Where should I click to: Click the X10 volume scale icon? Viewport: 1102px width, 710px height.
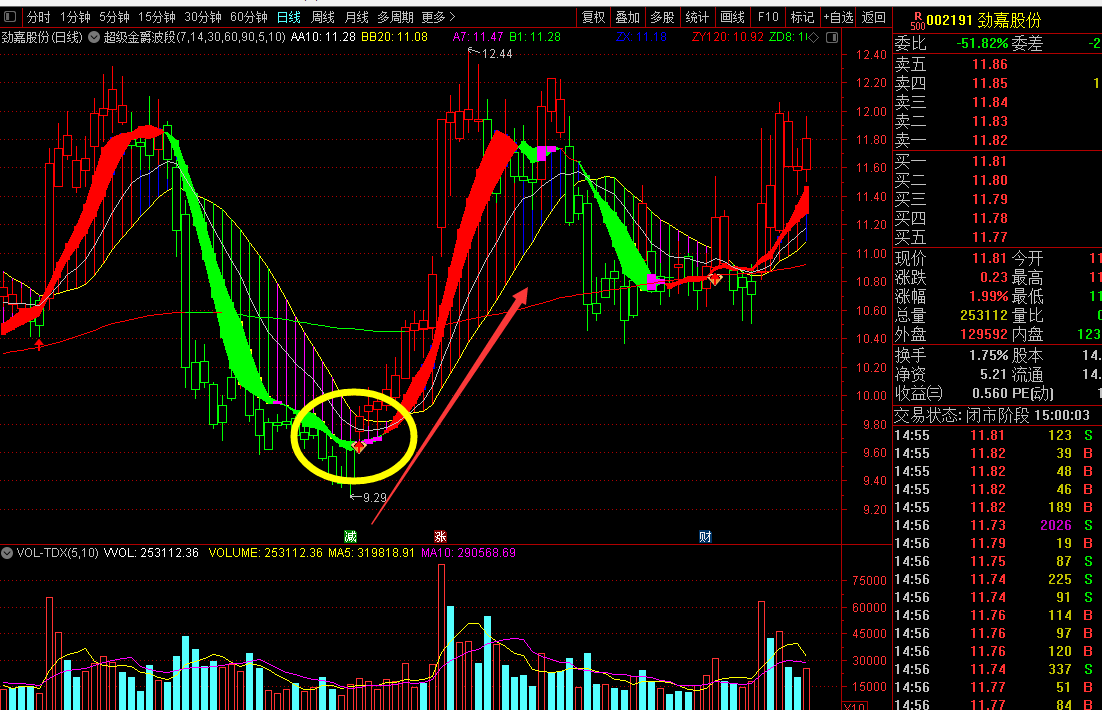coord(855,704)
